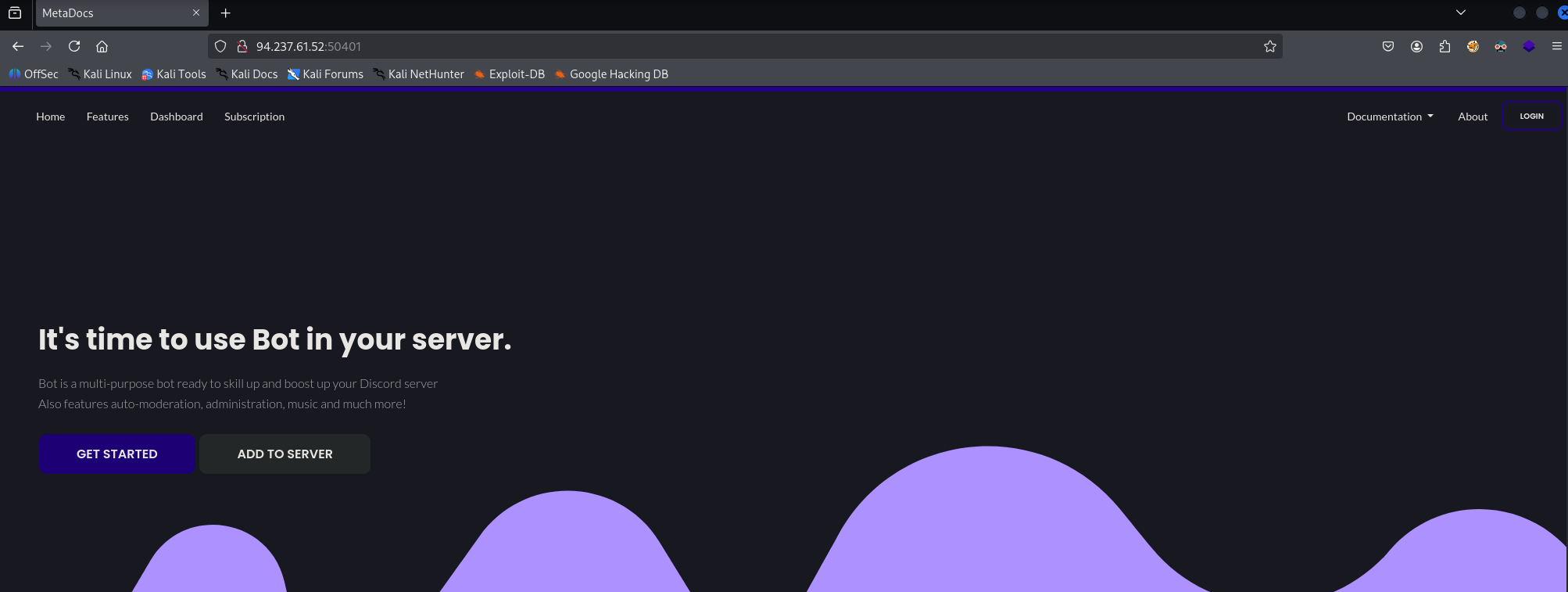The width and height of the screenshot is (1568, 592).
Task: Bookmark this page with star icon
Action: 1270,46
